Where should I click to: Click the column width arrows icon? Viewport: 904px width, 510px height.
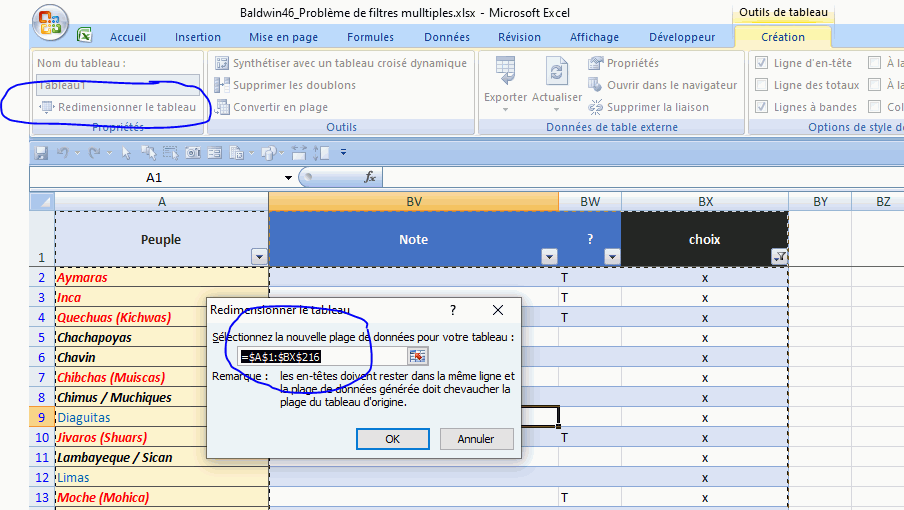pos(299,153)
